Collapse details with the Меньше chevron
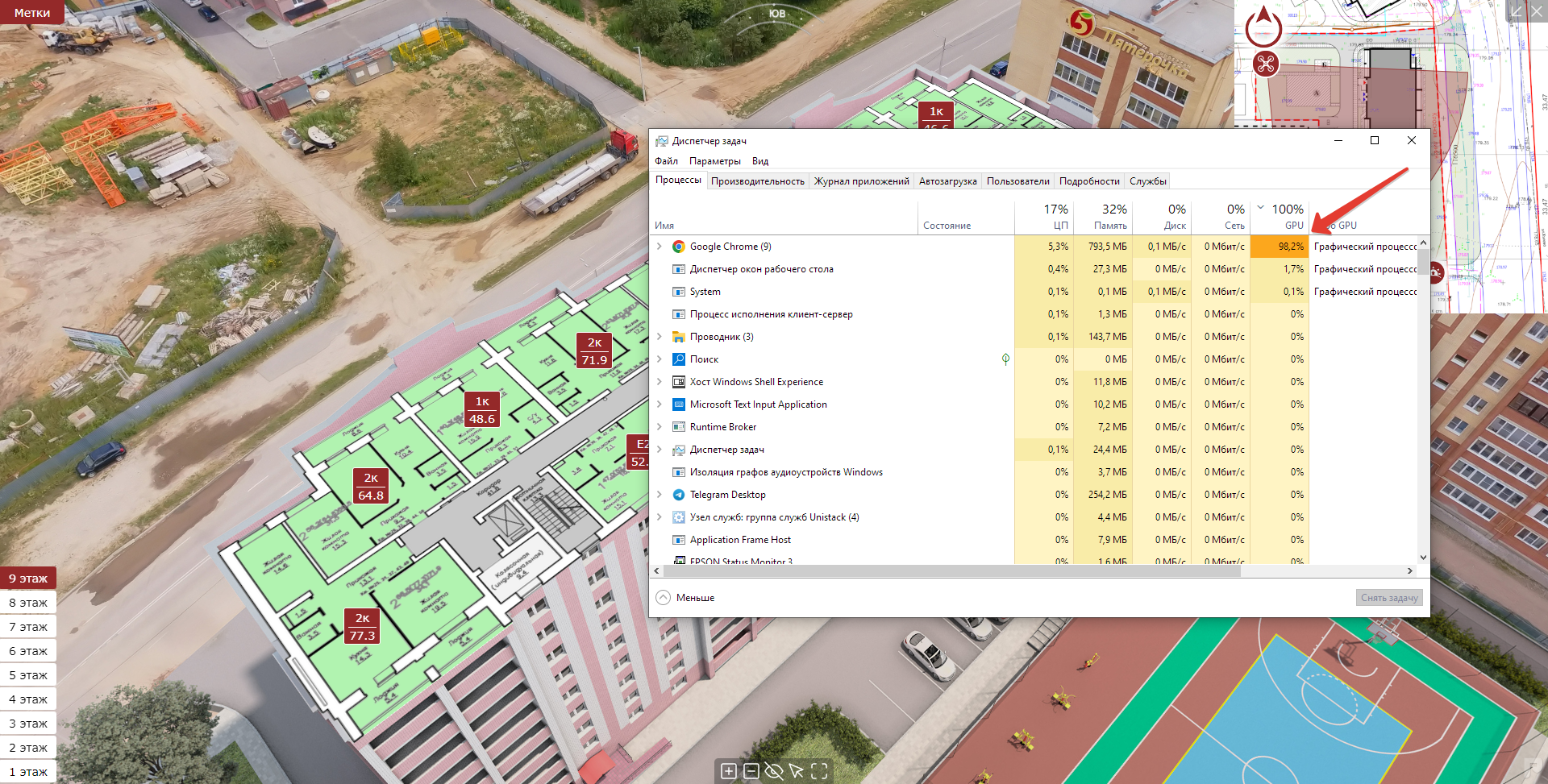The width and height of the screenshot is (1548, 784). pyautogui.click(x=663, y=598)
